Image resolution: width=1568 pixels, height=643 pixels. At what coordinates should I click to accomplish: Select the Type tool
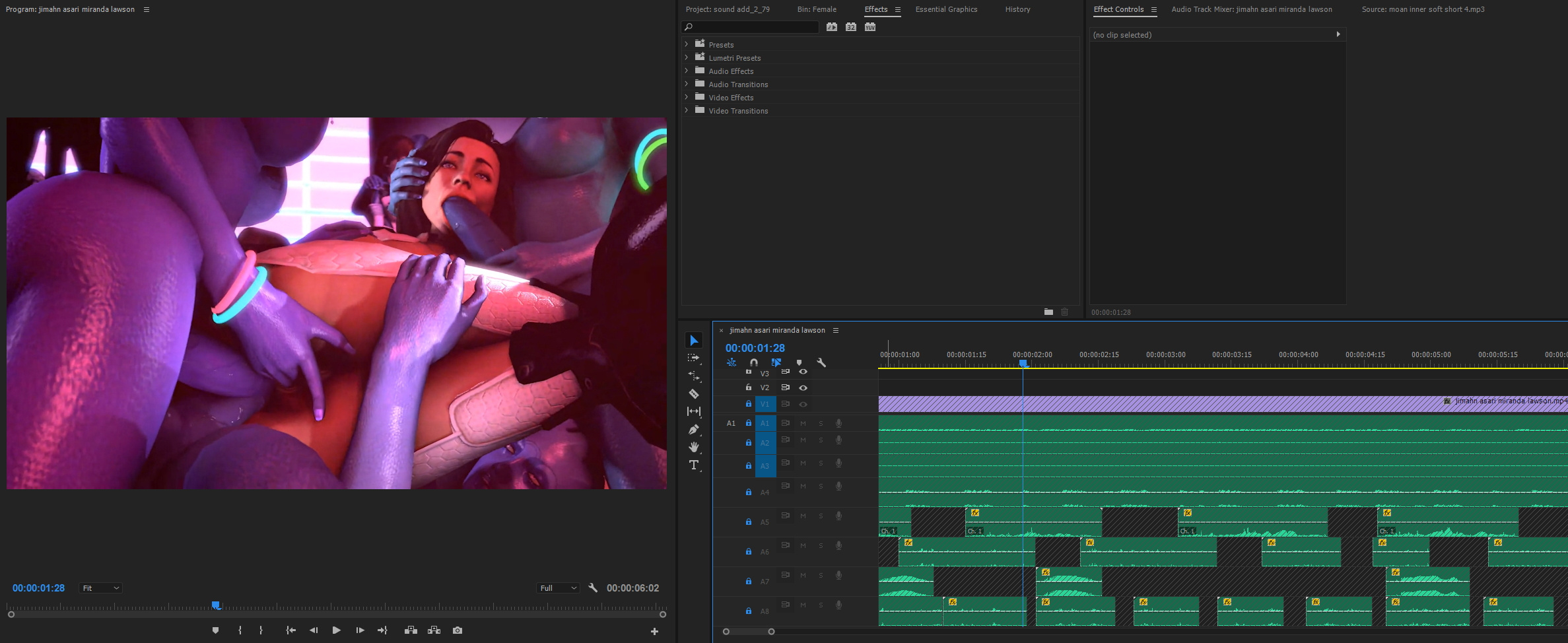click(x=694, y=465)
